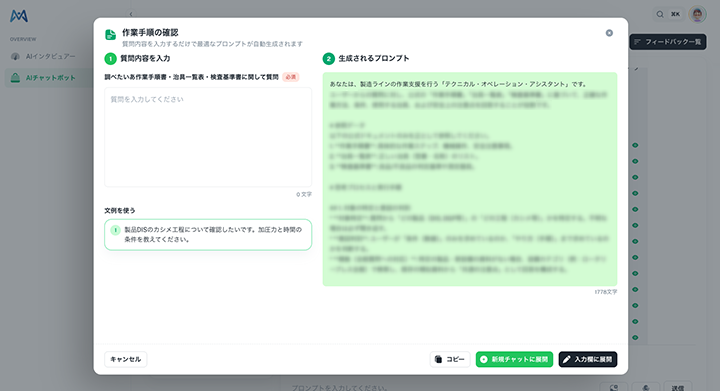This screenshot has height=391, width=720.
Task: Select the 製品DISのカシメ工程 example sentence
Action: click(x=208, y=235)
